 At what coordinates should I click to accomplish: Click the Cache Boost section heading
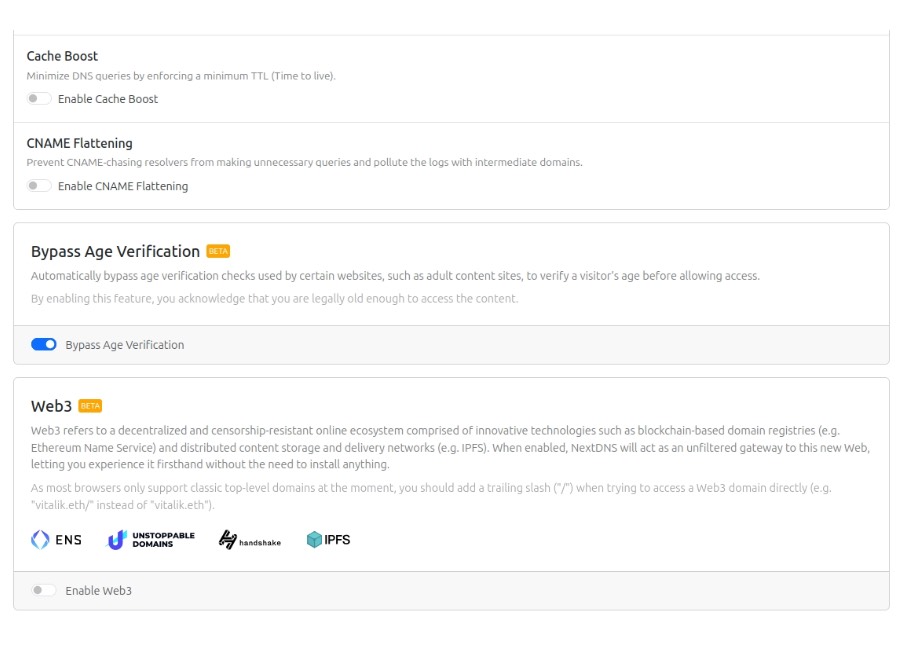pyautogui.click(x=62, y=56)
